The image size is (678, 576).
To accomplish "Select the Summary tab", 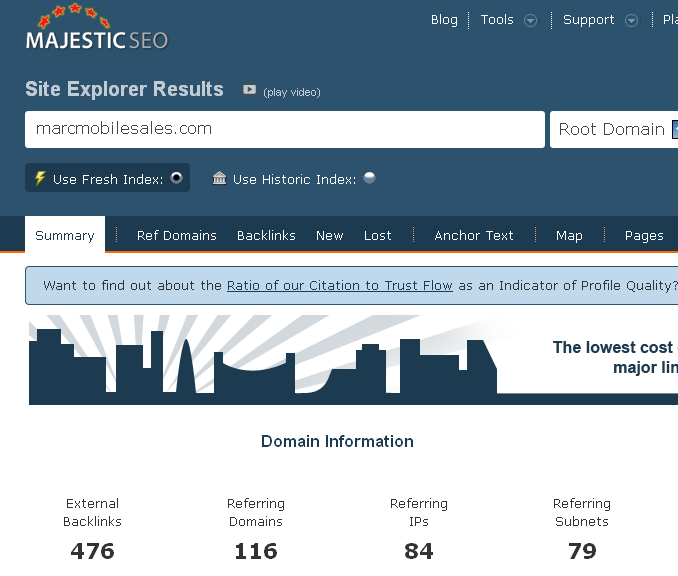I will (x=64, y=236).
